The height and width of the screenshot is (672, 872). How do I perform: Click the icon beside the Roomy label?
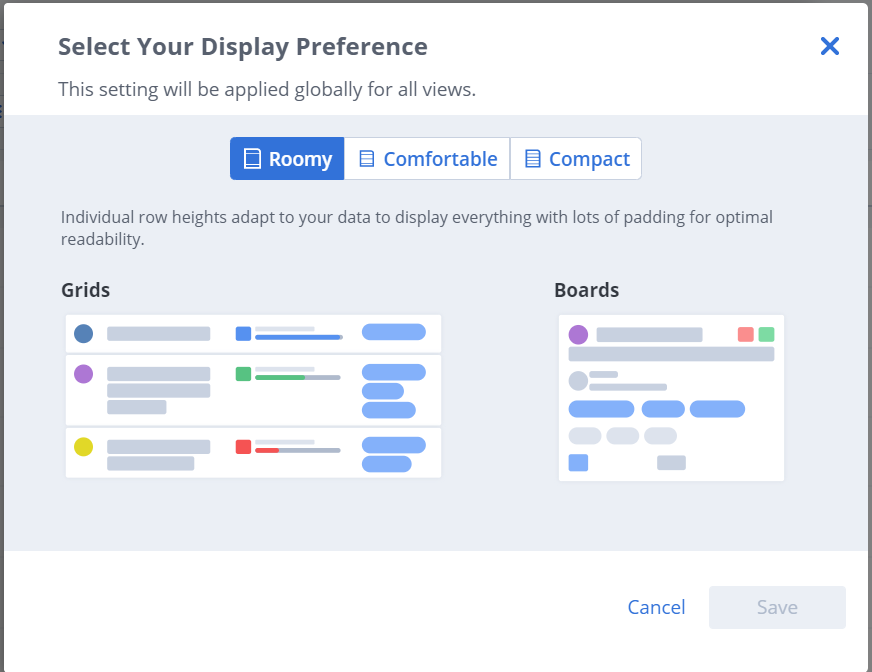click(253, 159)
